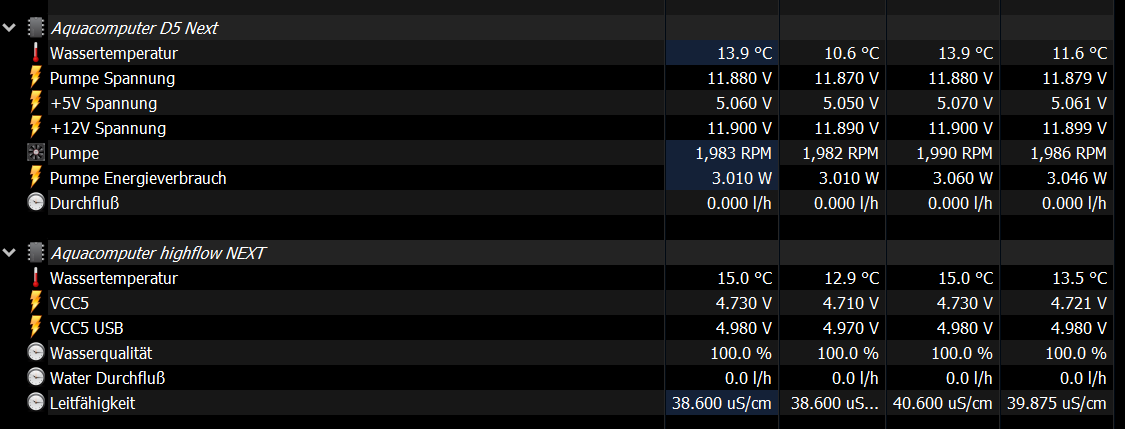
Task: Click the 5.070 V maximum +5V value
Action: coord(964,104)
